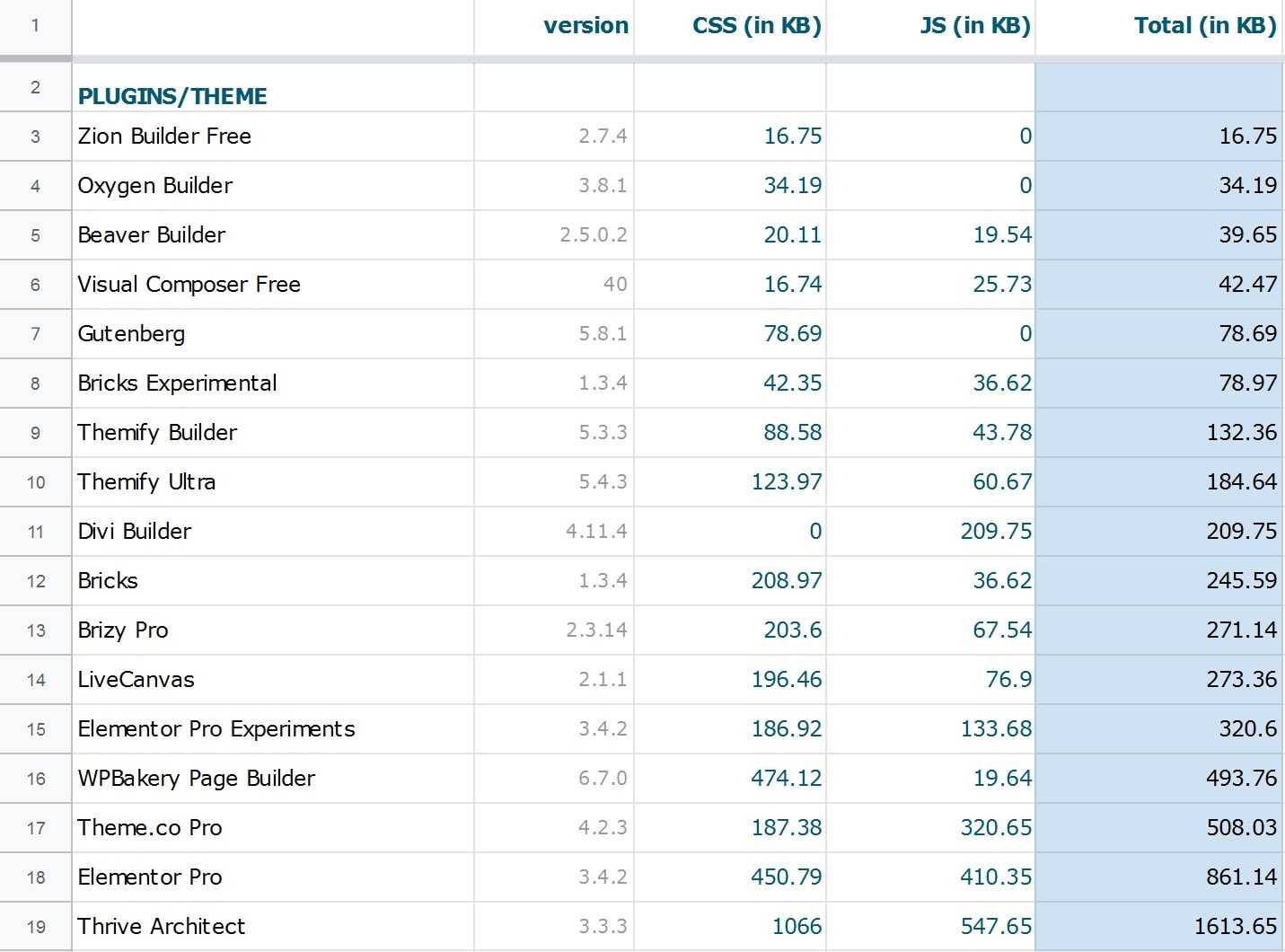
Task: Select the 'Brizy Pro' cell
Action: coord(273,630)
